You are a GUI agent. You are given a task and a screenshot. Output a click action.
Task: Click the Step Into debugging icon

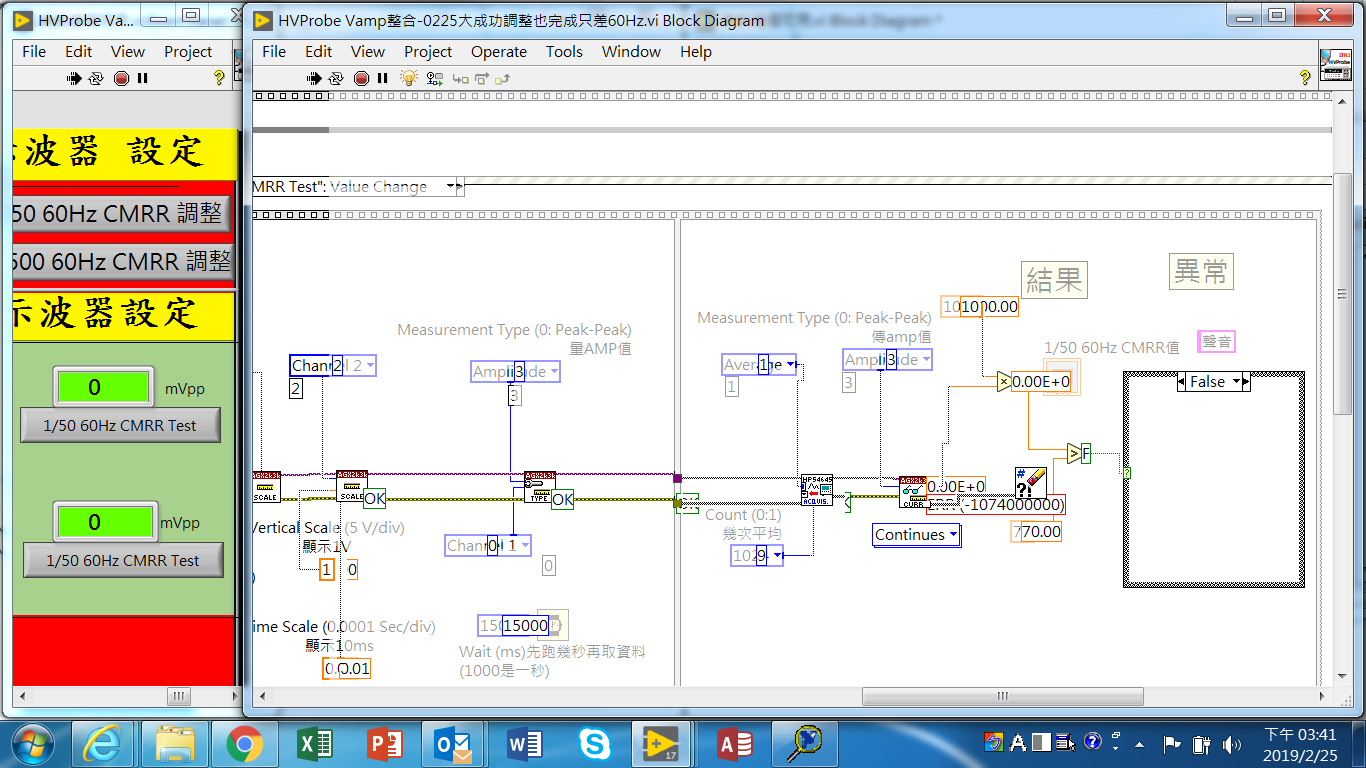[461, 79]
